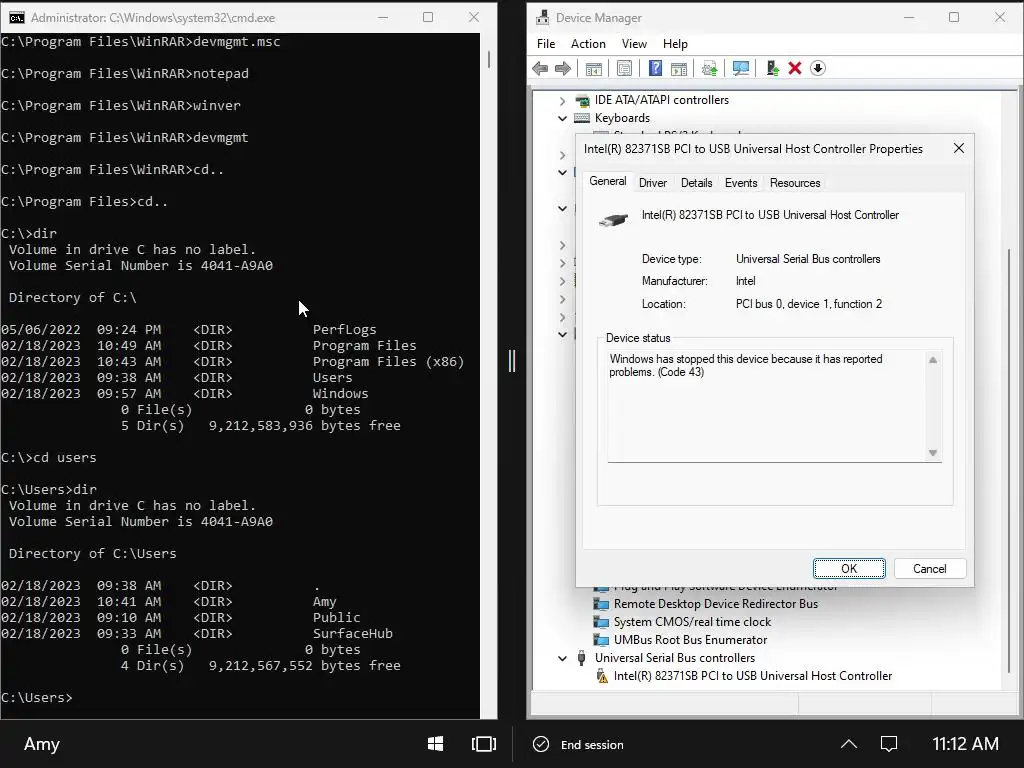This screenshot has width=1024, height=768.
Task: Click the cmd window vertical scrollbar thumb
Action: [489, 59]
